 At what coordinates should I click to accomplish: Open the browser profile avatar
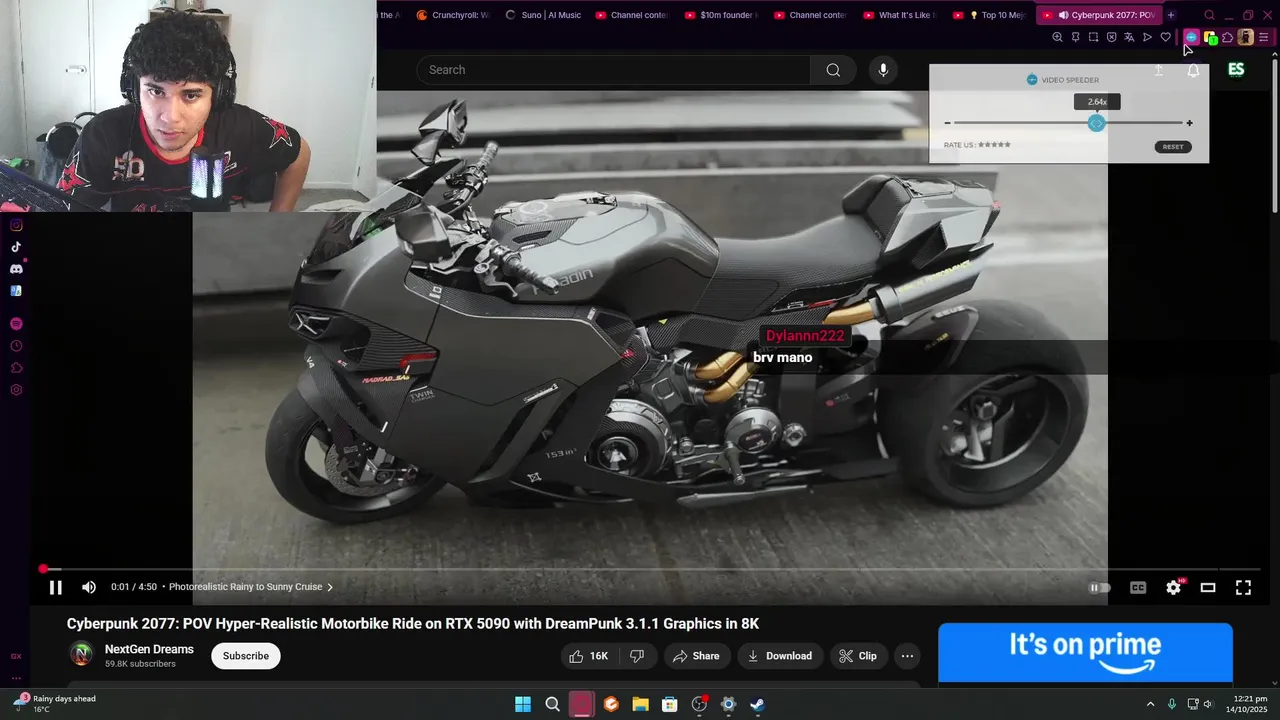pos(1245,37)
